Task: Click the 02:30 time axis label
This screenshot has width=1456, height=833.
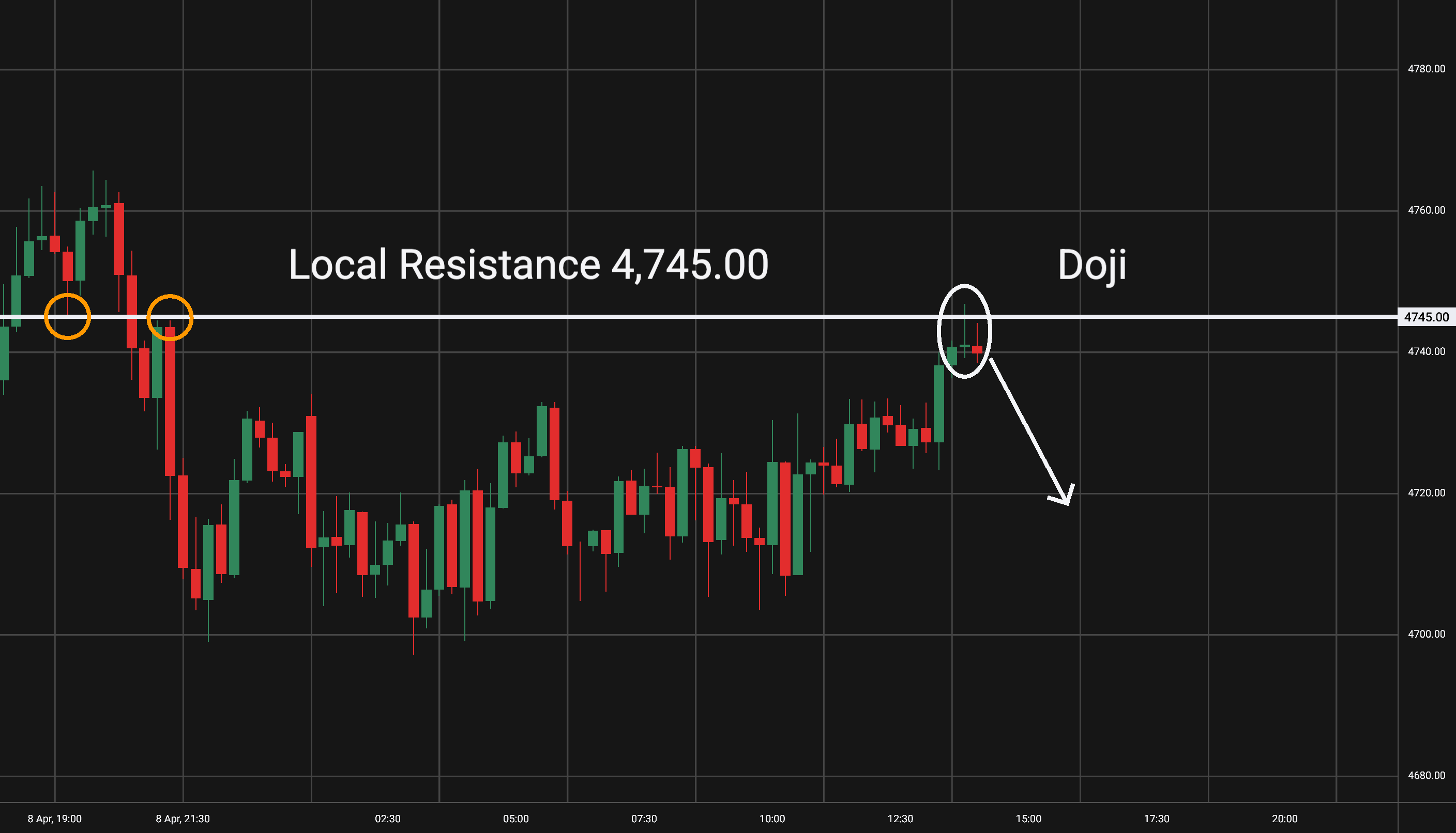Action: 387,819
